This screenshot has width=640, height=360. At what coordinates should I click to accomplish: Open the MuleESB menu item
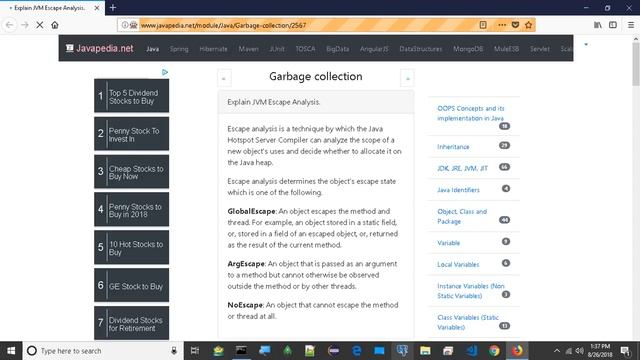[x=506, y=49]
